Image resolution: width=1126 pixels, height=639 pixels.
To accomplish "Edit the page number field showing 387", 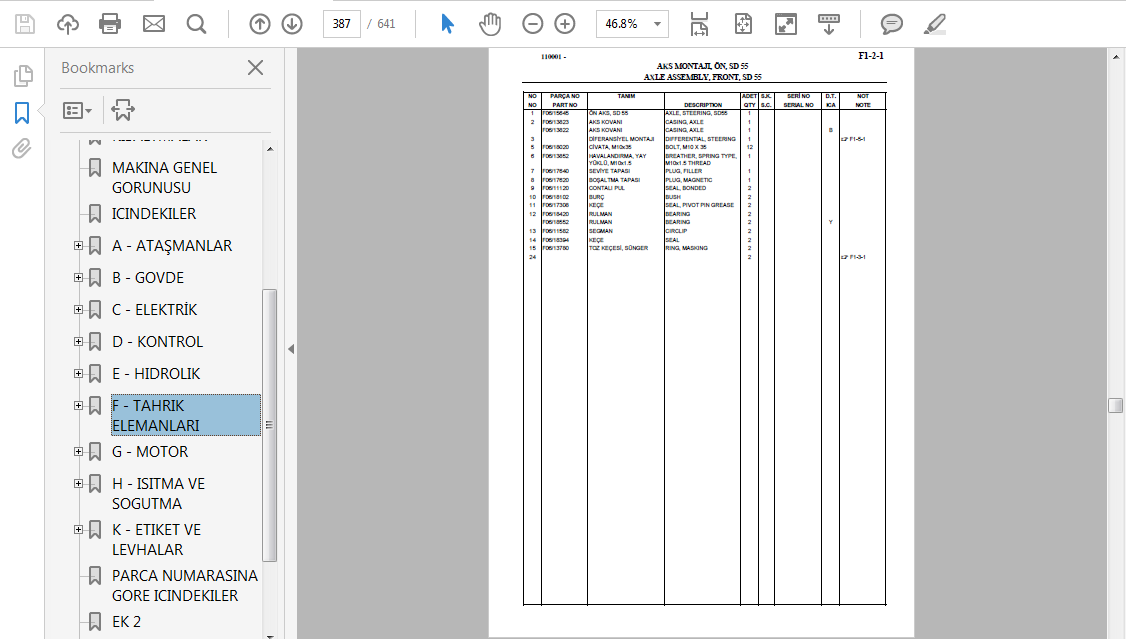I will click(x=342, y=24).
